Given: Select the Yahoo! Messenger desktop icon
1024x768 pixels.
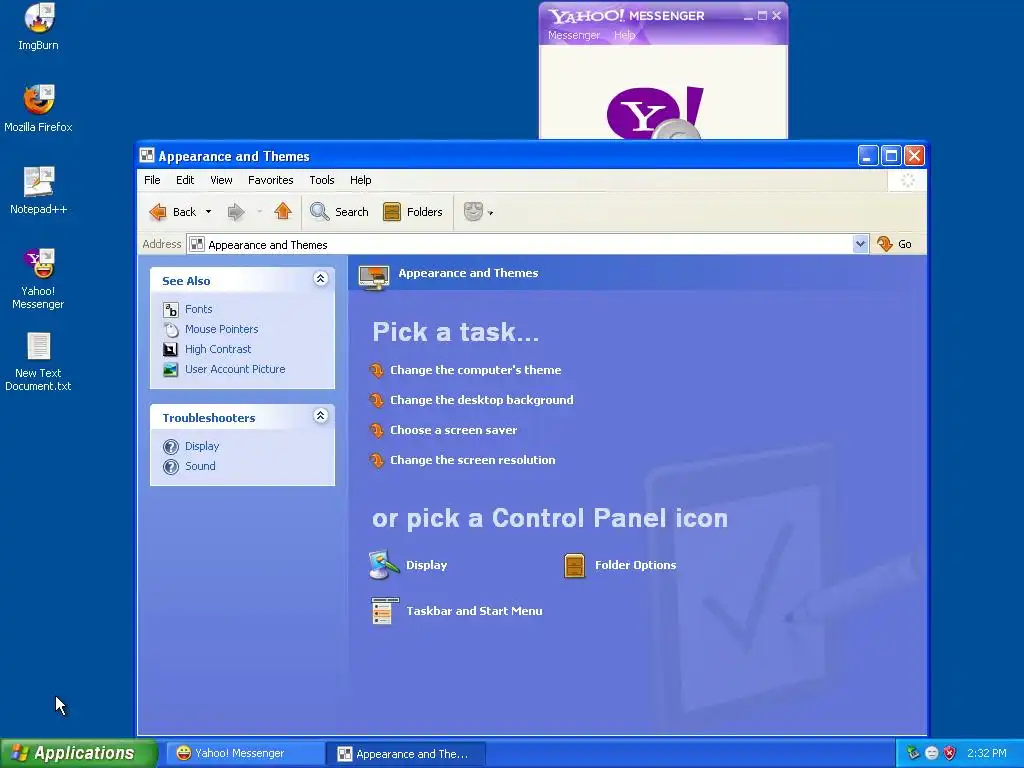Looking at the screenshot, I should tap(39, 263).
